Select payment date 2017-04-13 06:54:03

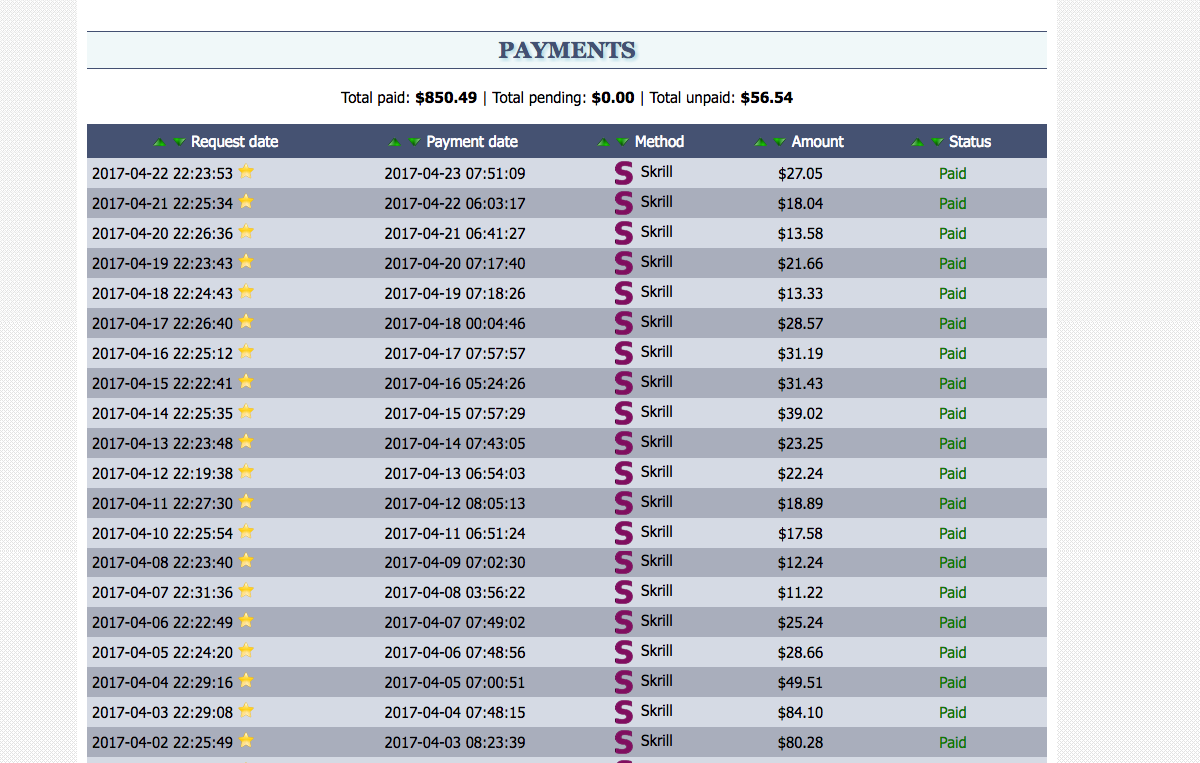[455, 474]
